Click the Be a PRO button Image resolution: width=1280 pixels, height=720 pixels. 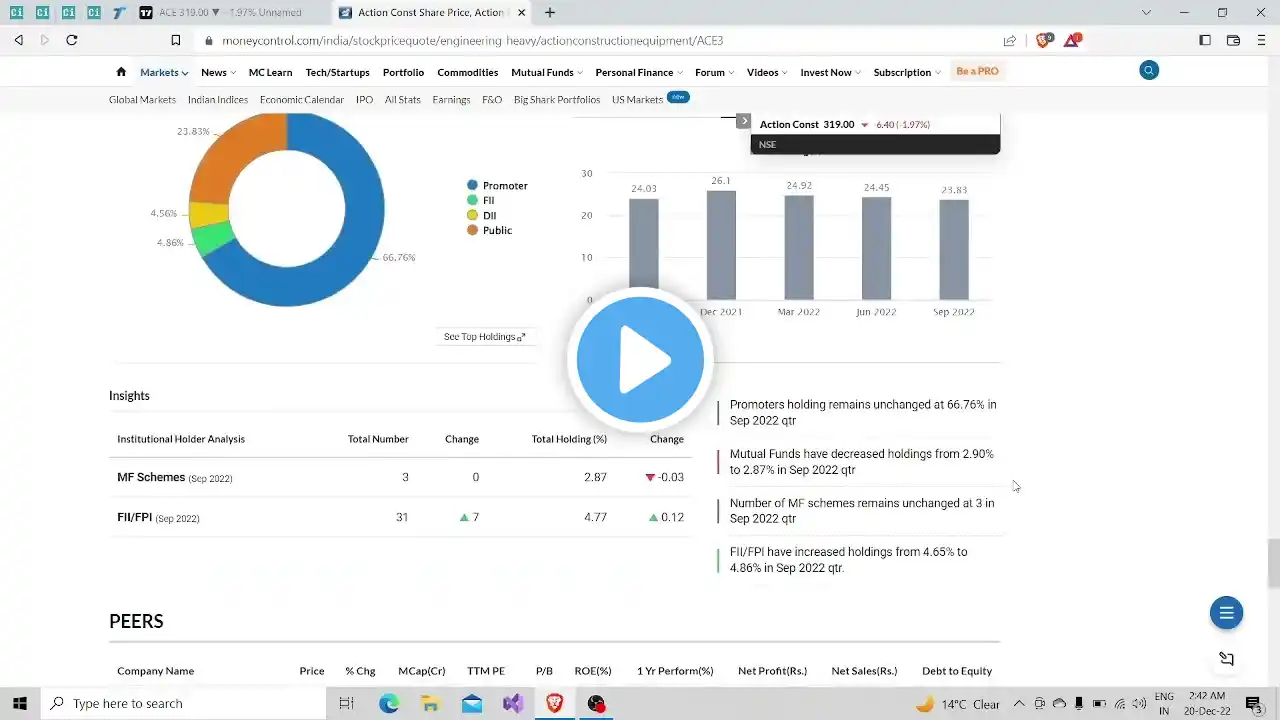point(977,71)
